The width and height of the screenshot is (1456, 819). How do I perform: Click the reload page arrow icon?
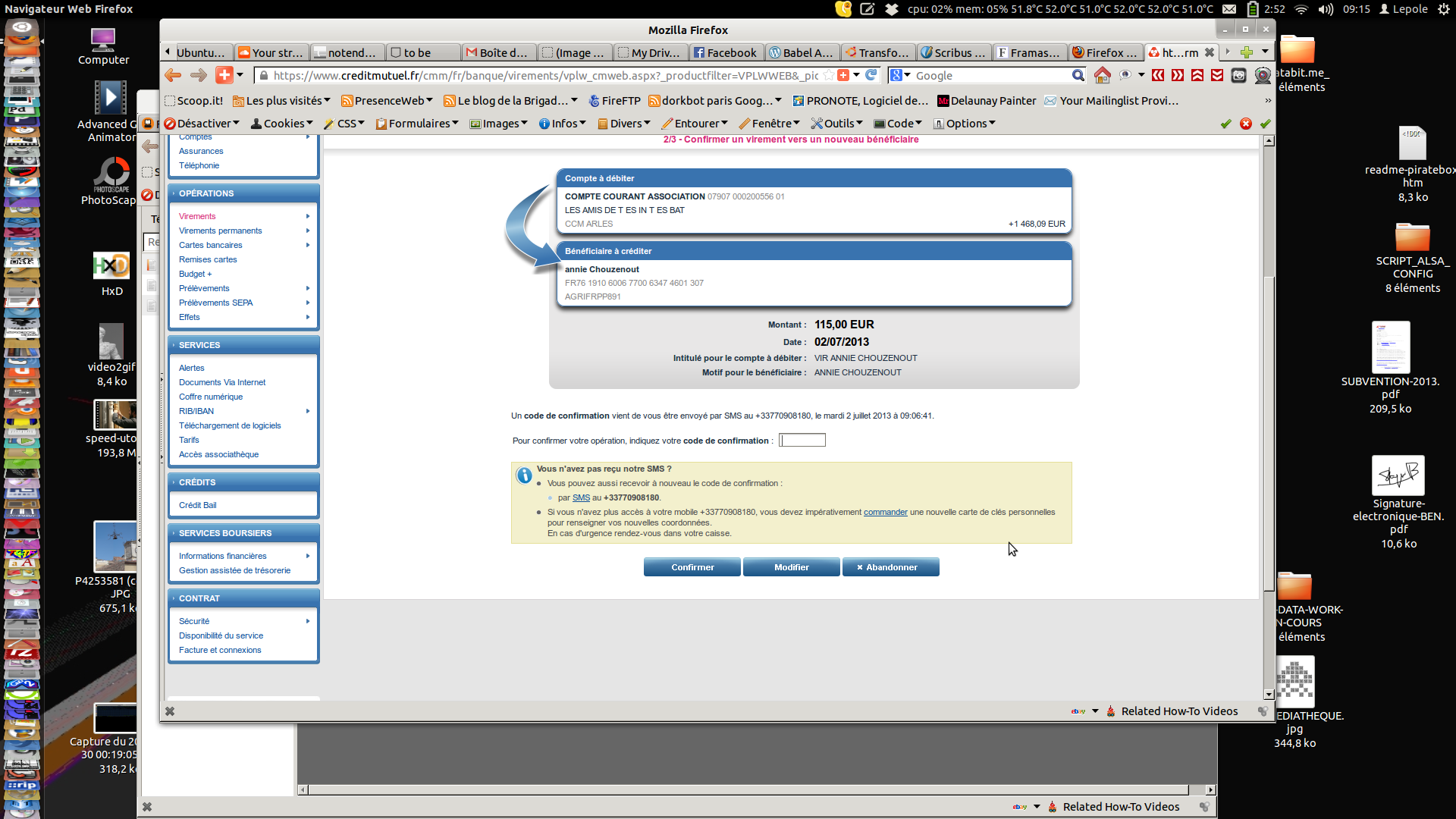pos(871,75)
